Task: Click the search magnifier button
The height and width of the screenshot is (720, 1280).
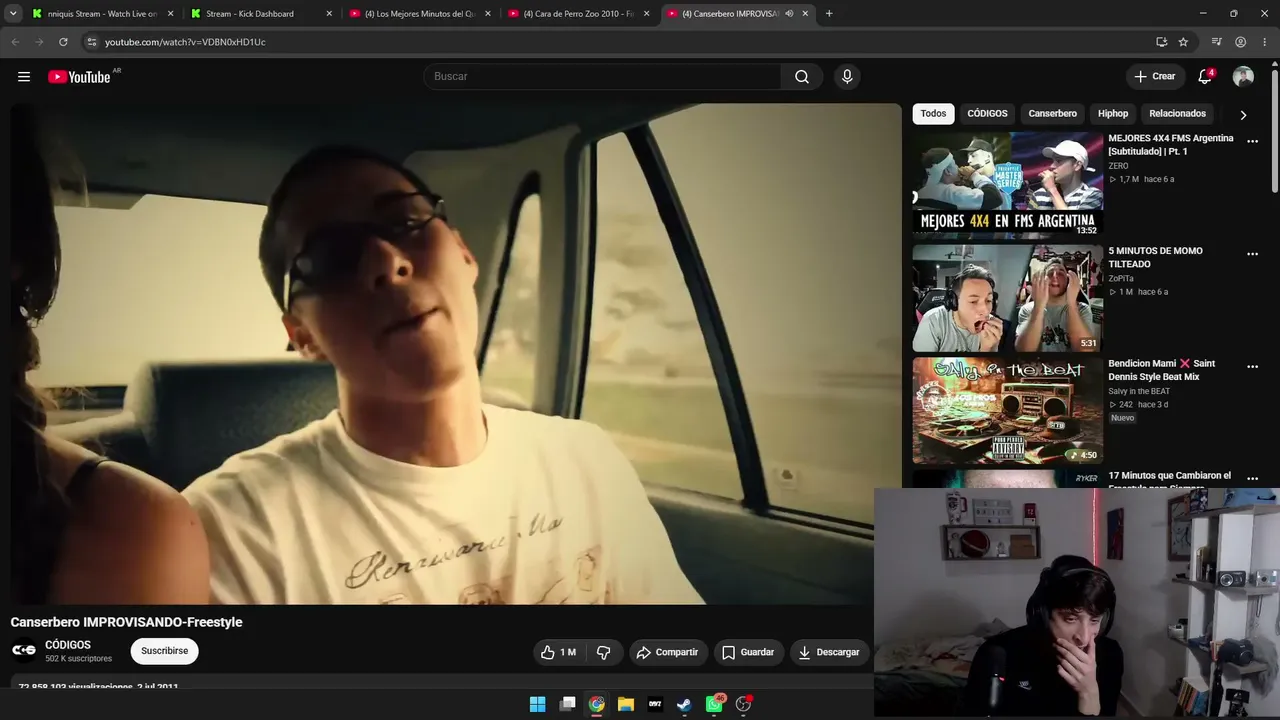Action: pos(802,77)
